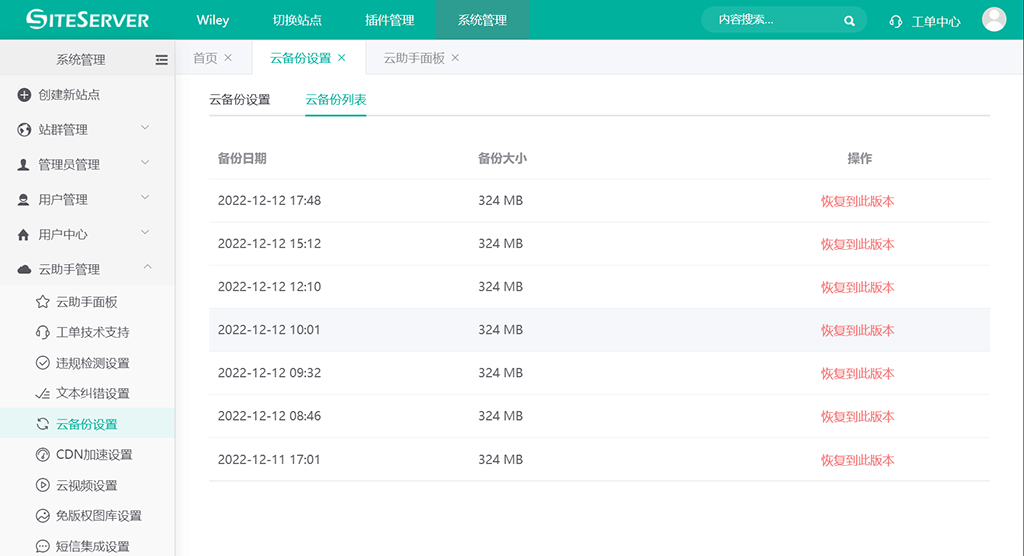Open 插件管理 in top navigation
1024x556 pixels.
[390, 20]
